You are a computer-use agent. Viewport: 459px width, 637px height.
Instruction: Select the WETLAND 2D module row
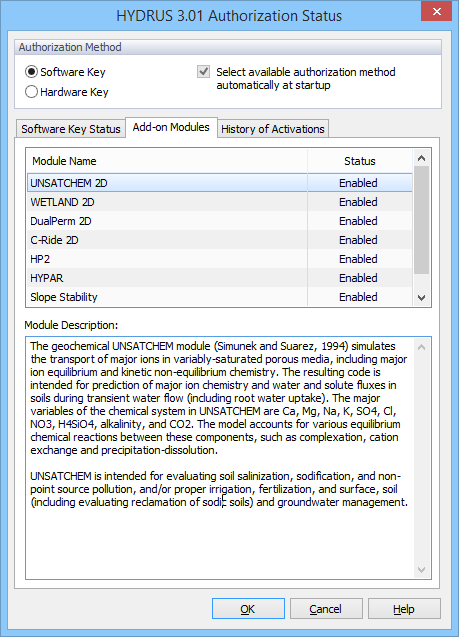(x=220, y=202)
